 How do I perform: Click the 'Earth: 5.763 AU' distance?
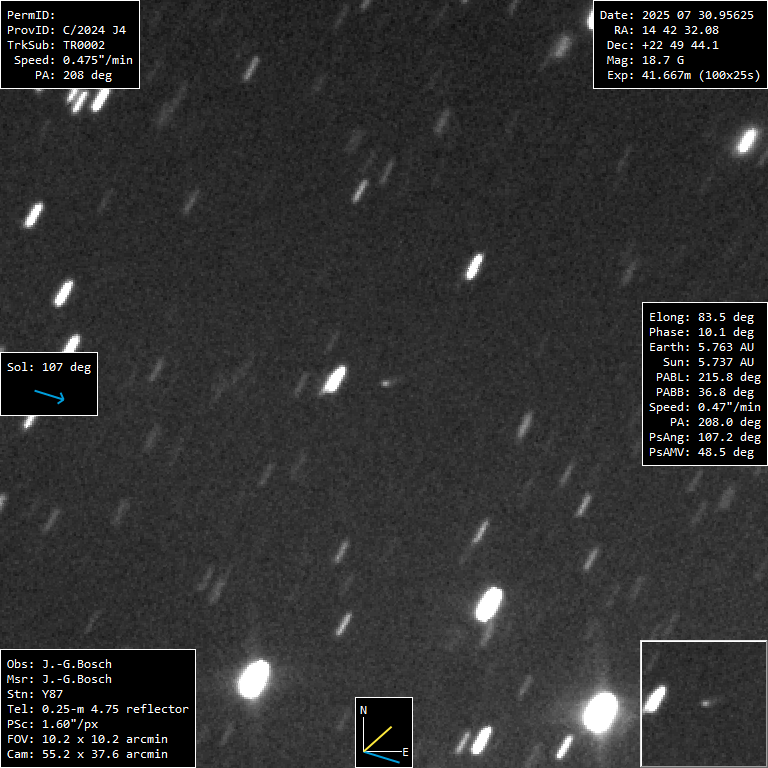(701, 347)
